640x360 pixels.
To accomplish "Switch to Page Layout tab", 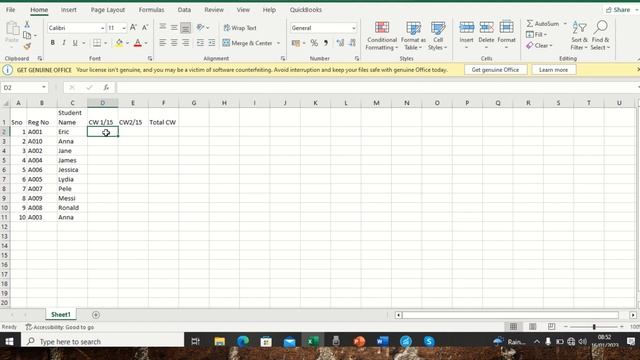I will pyautogui.click(x=108, y=10).
